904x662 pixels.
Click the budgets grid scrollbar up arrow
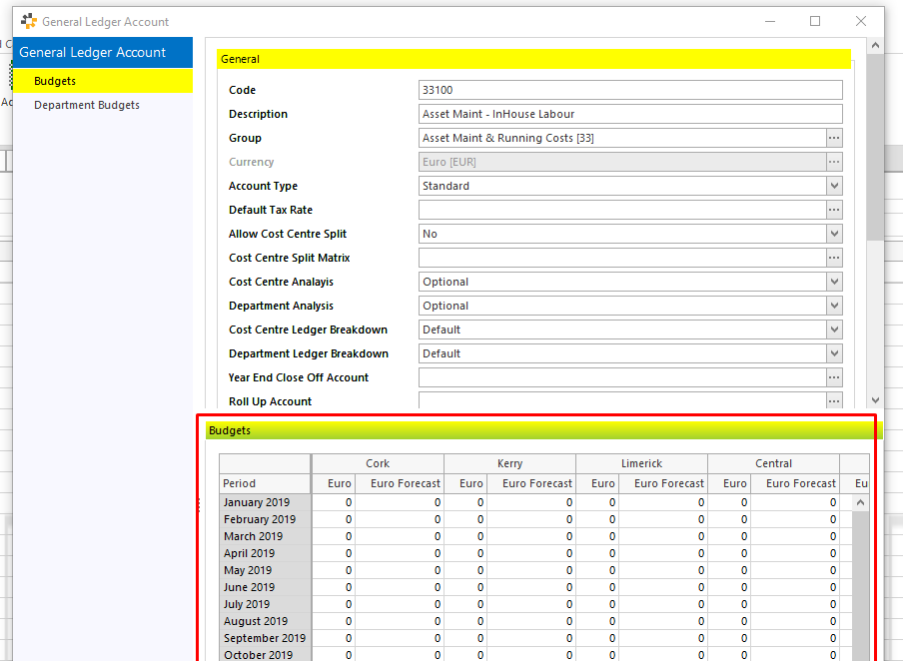[860, 501]
